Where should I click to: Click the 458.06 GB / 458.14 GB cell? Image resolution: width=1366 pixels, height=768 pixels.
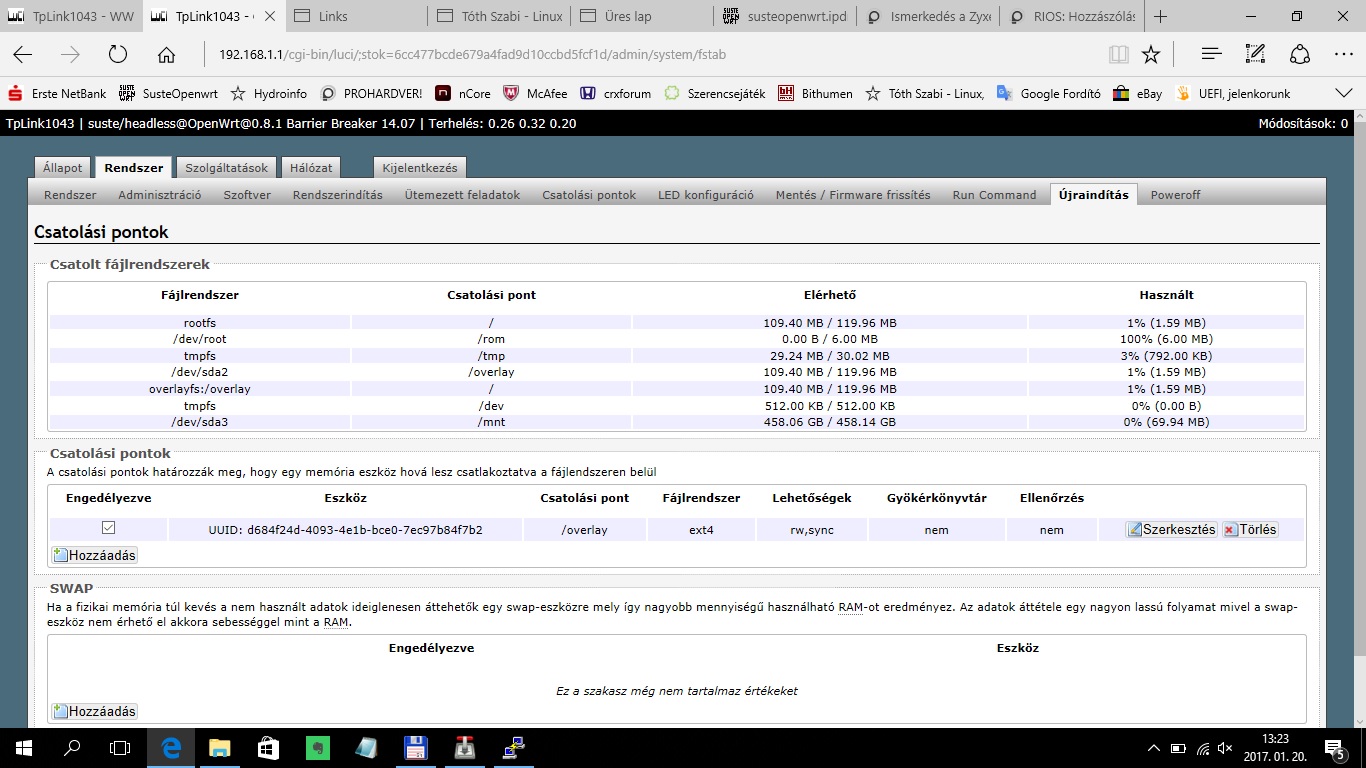tap(830, 422)
